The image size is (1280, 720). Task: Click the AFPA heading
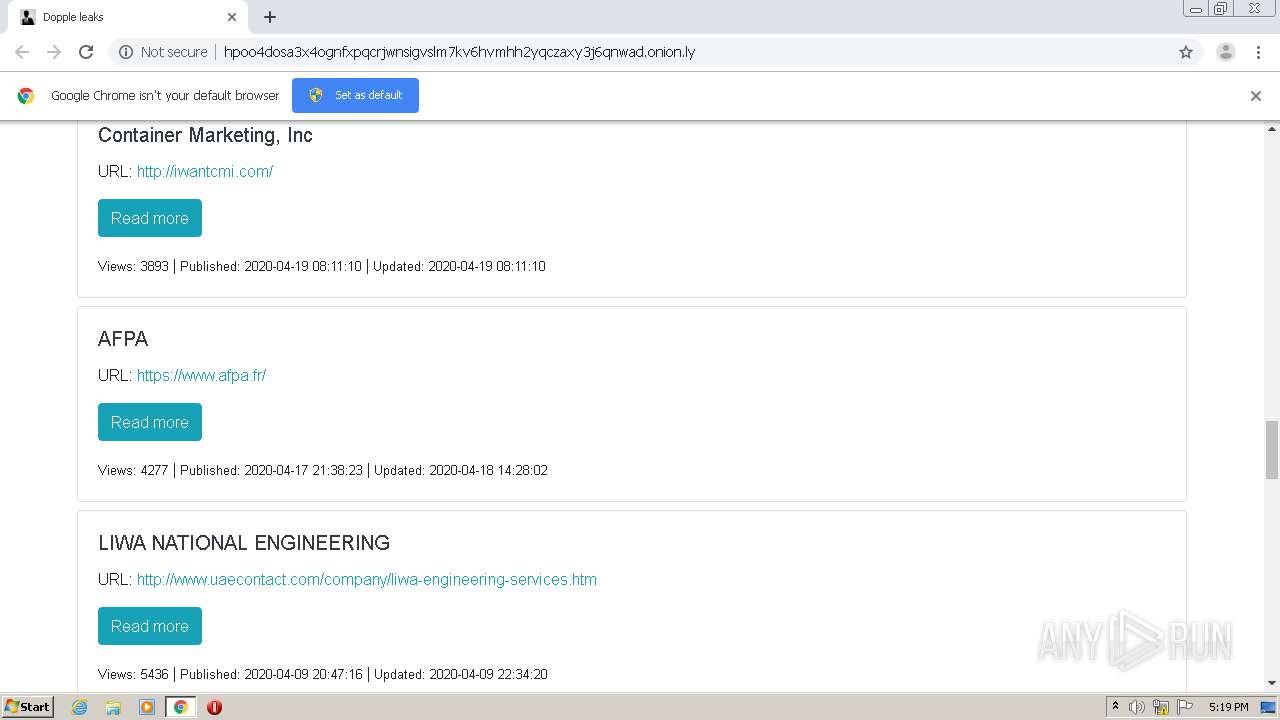[123, 339]
